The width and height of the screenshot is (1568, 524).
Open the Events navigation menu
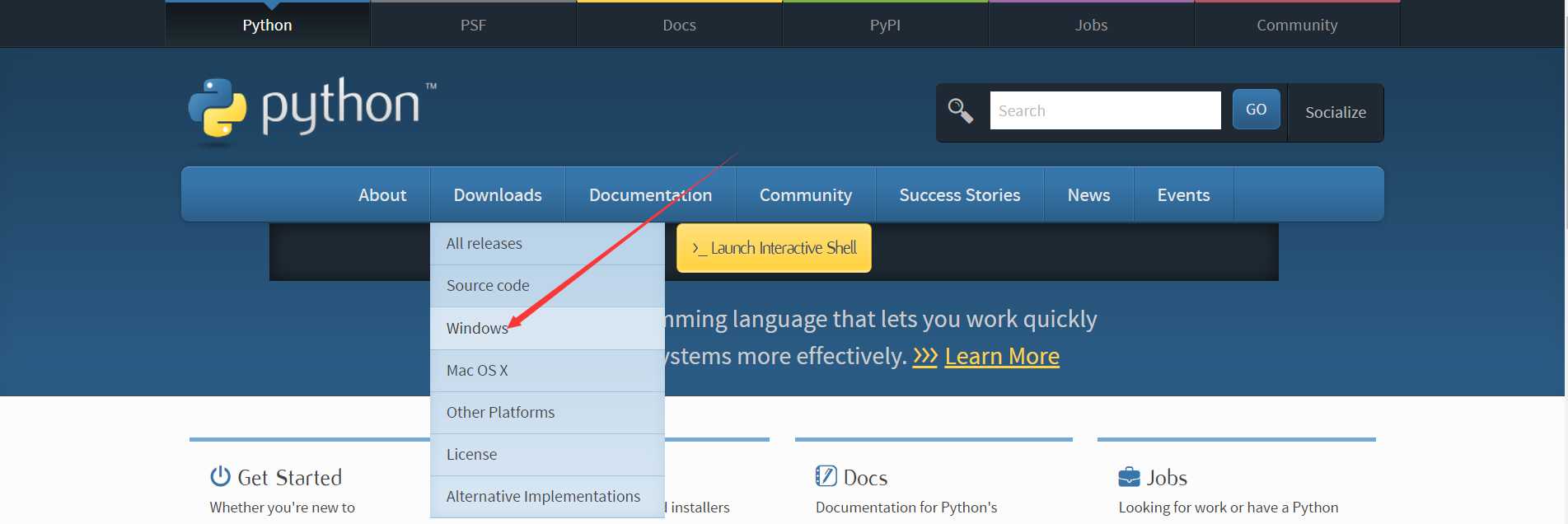[x=1184, y=194]
